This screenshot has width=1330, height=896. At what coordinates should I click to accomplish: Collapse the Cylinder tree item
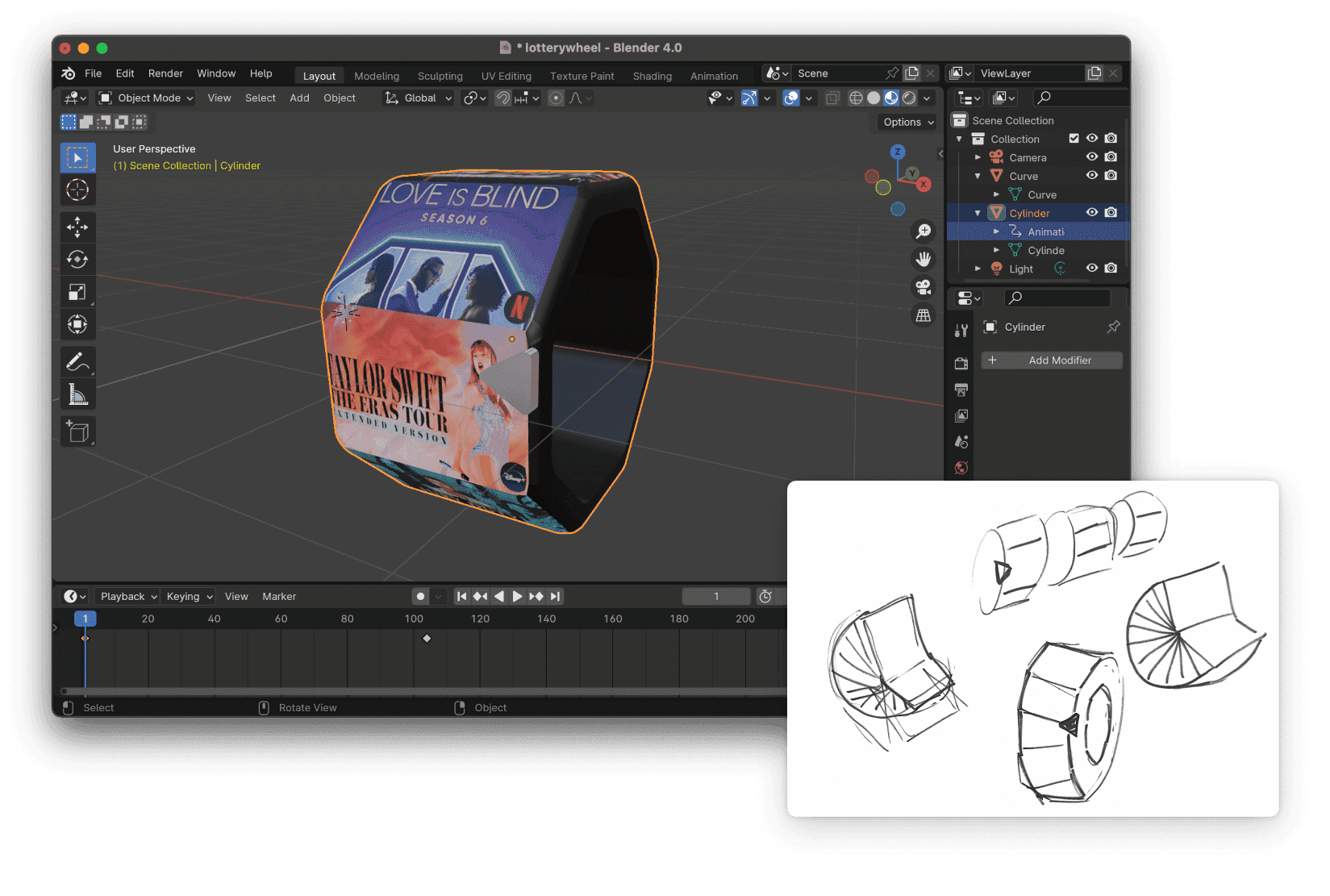coord(978,213)
